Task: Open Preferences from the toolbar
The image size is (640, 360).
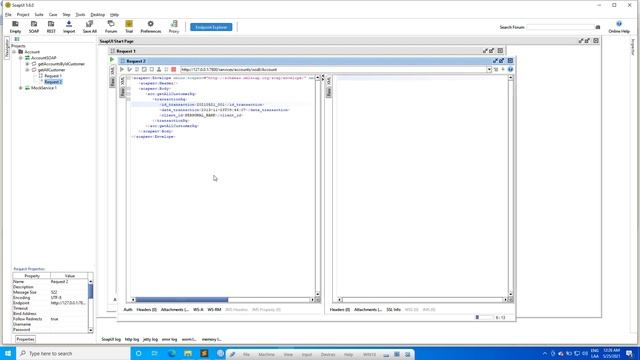Action: [x=151, y=27]
